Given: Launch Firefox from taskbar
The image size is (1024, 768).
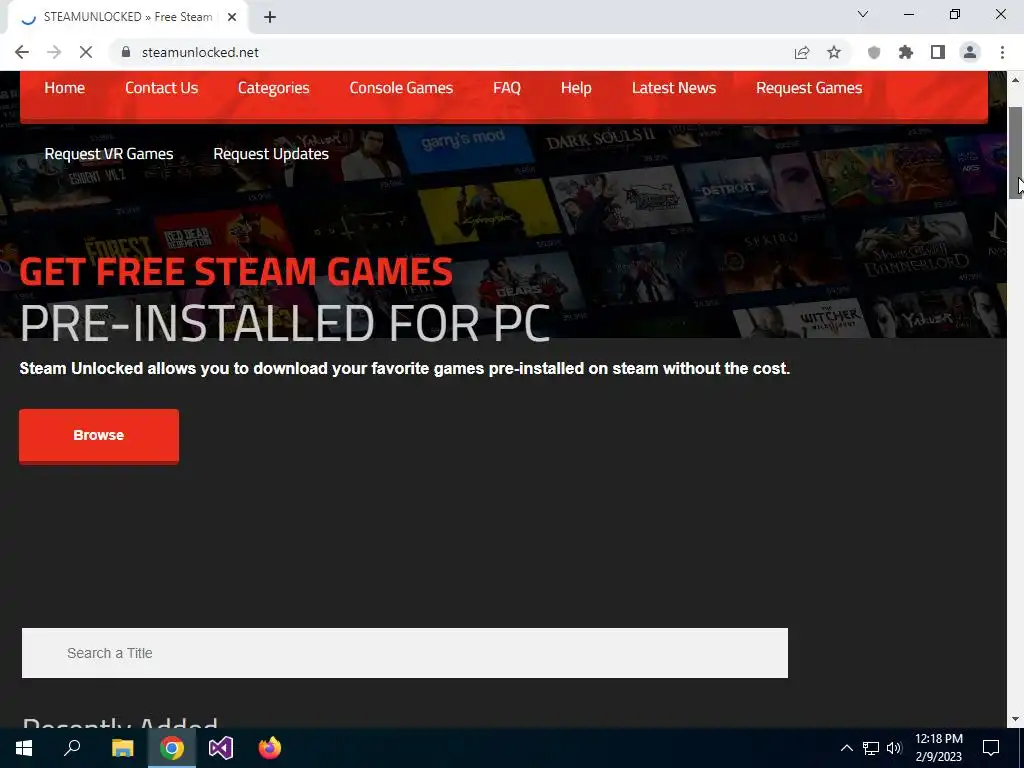Looking at the screenshot, I should click(x=270, y=748).
